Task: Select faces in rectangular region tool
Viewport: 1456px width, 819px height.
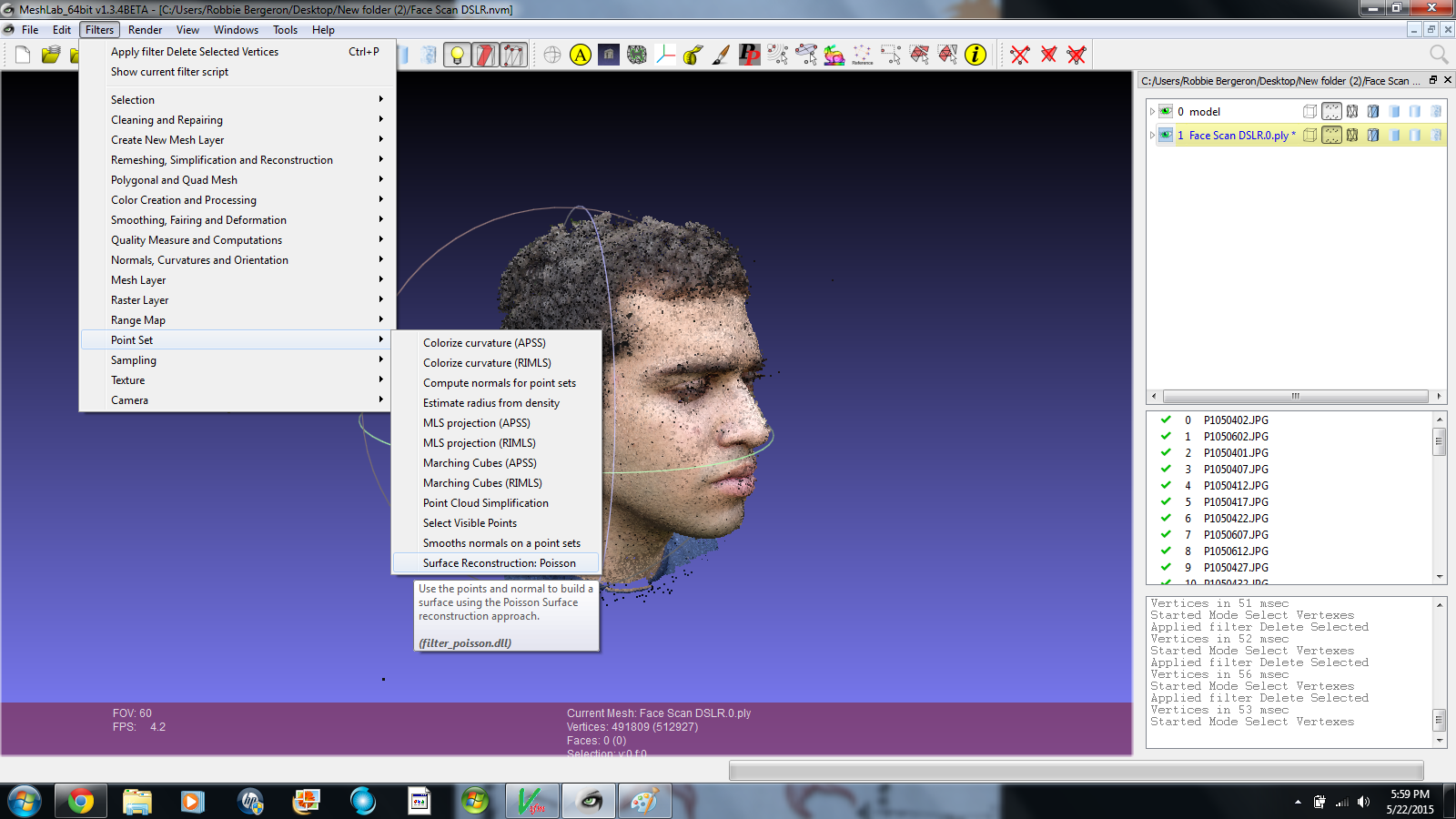Action: point(919,55)
